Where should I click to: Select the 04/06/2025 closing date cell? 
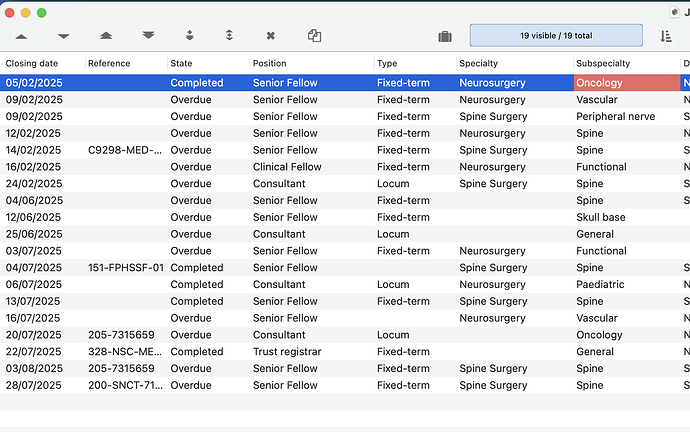click(x=34, y=201)
